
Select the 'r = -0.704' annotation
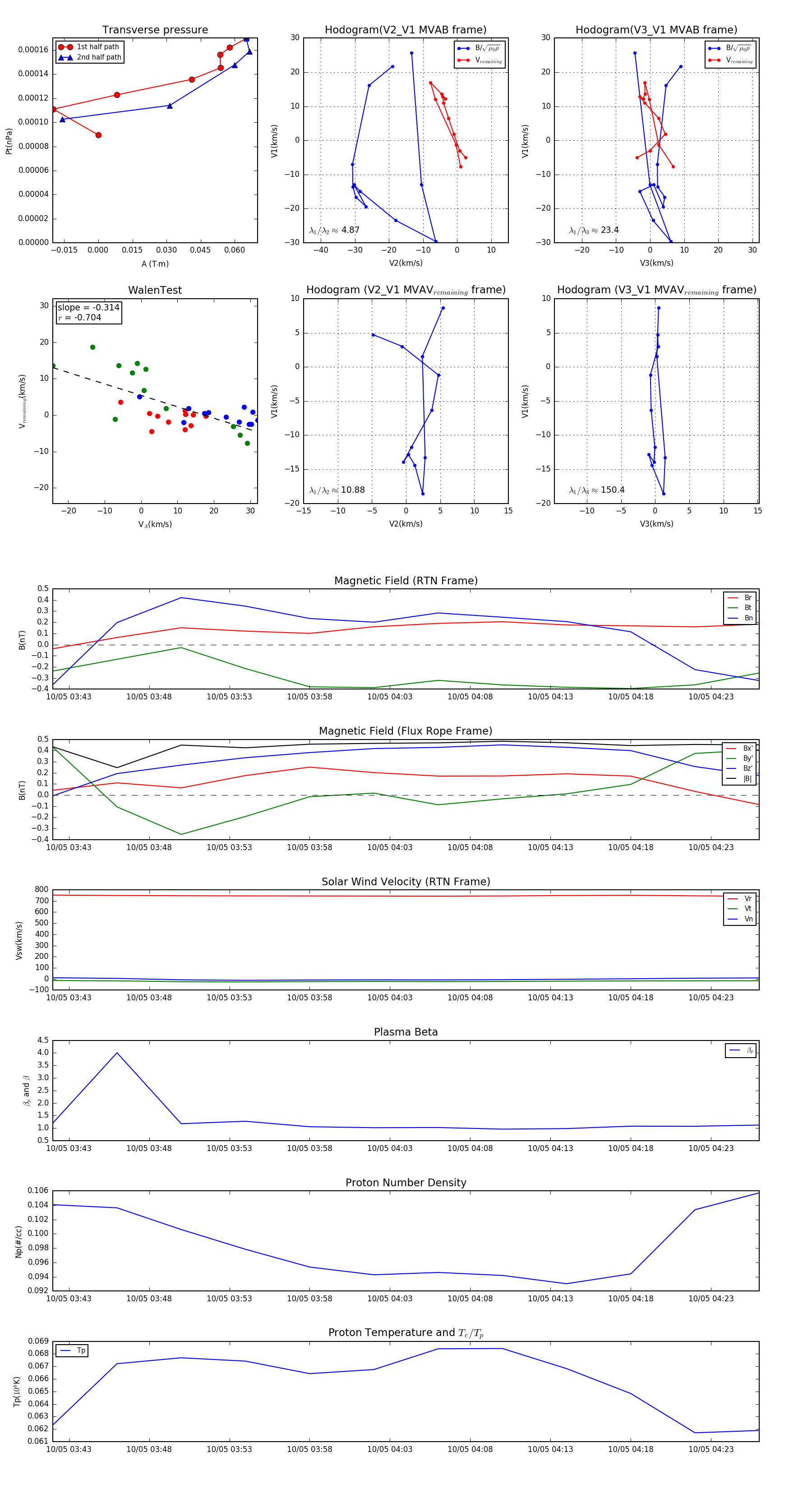(80, 317)
